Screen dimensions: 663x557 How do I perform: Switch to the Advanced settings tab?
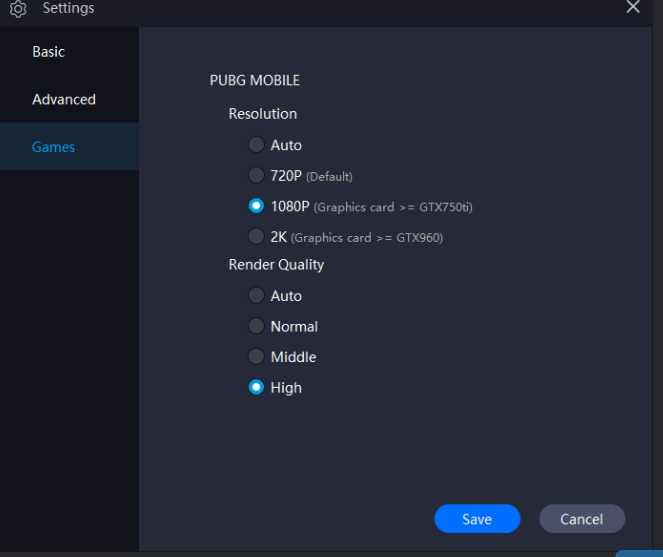pos(69,99)
